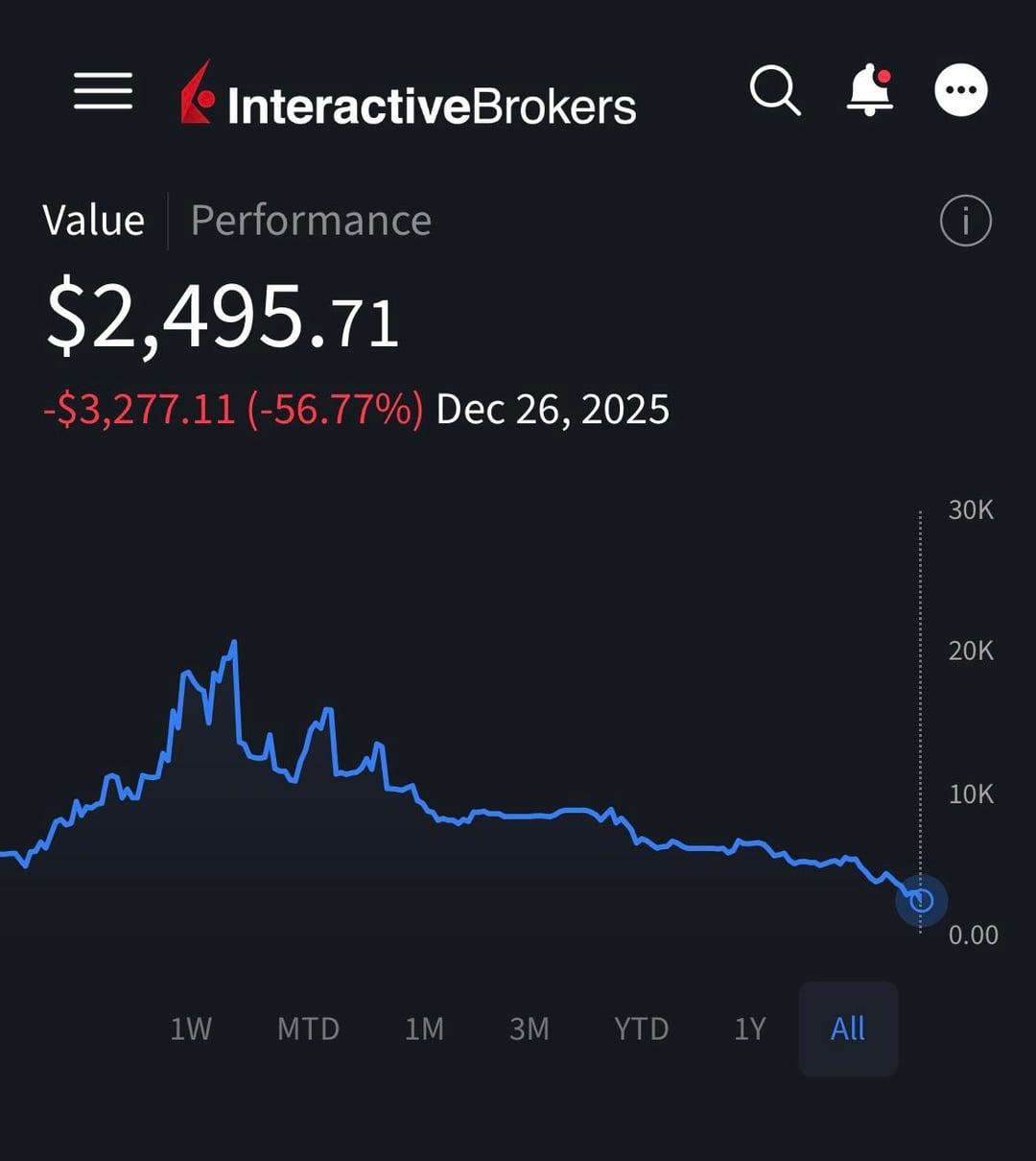Select the 1W time range
Image resolution: width=1036 pixels, height=1161 pixels.
tap(191, 1029)
